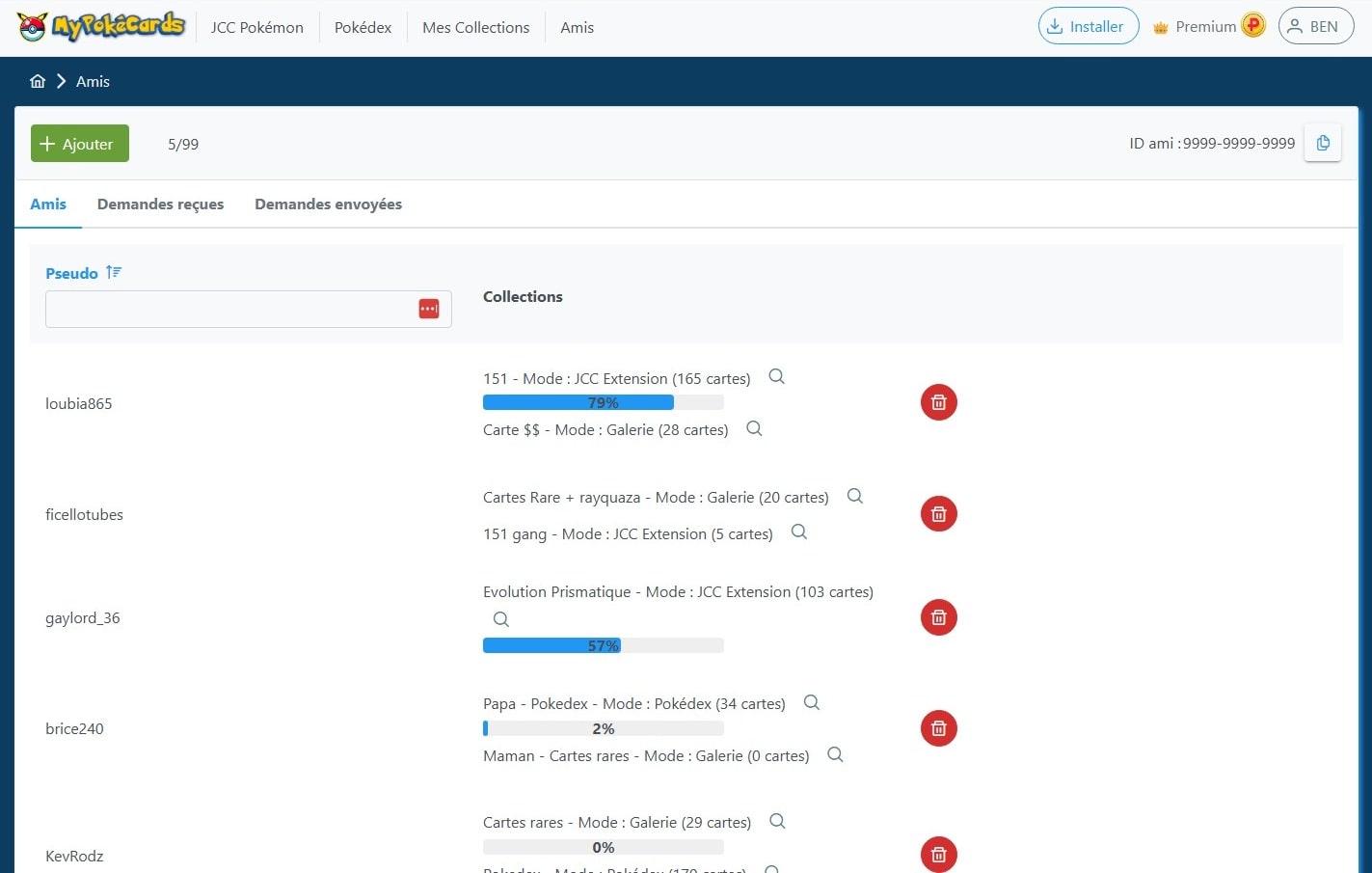Delete gaylord_36 from friends list

[938, 617]
